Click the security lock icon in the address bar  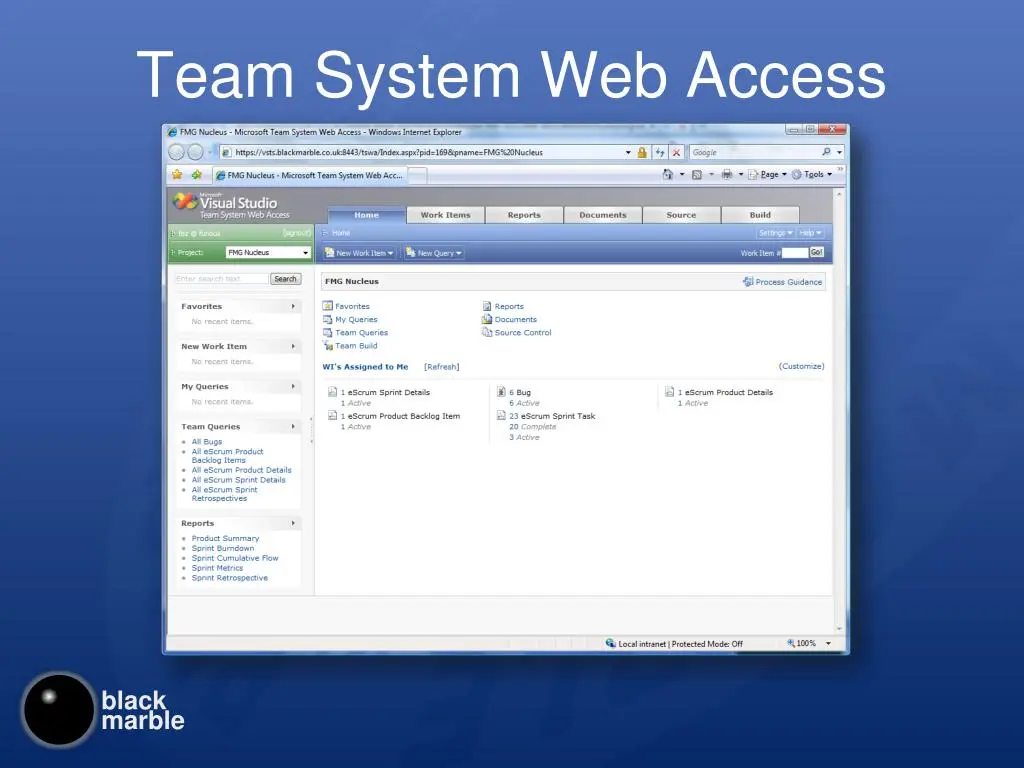click(642, 152)
